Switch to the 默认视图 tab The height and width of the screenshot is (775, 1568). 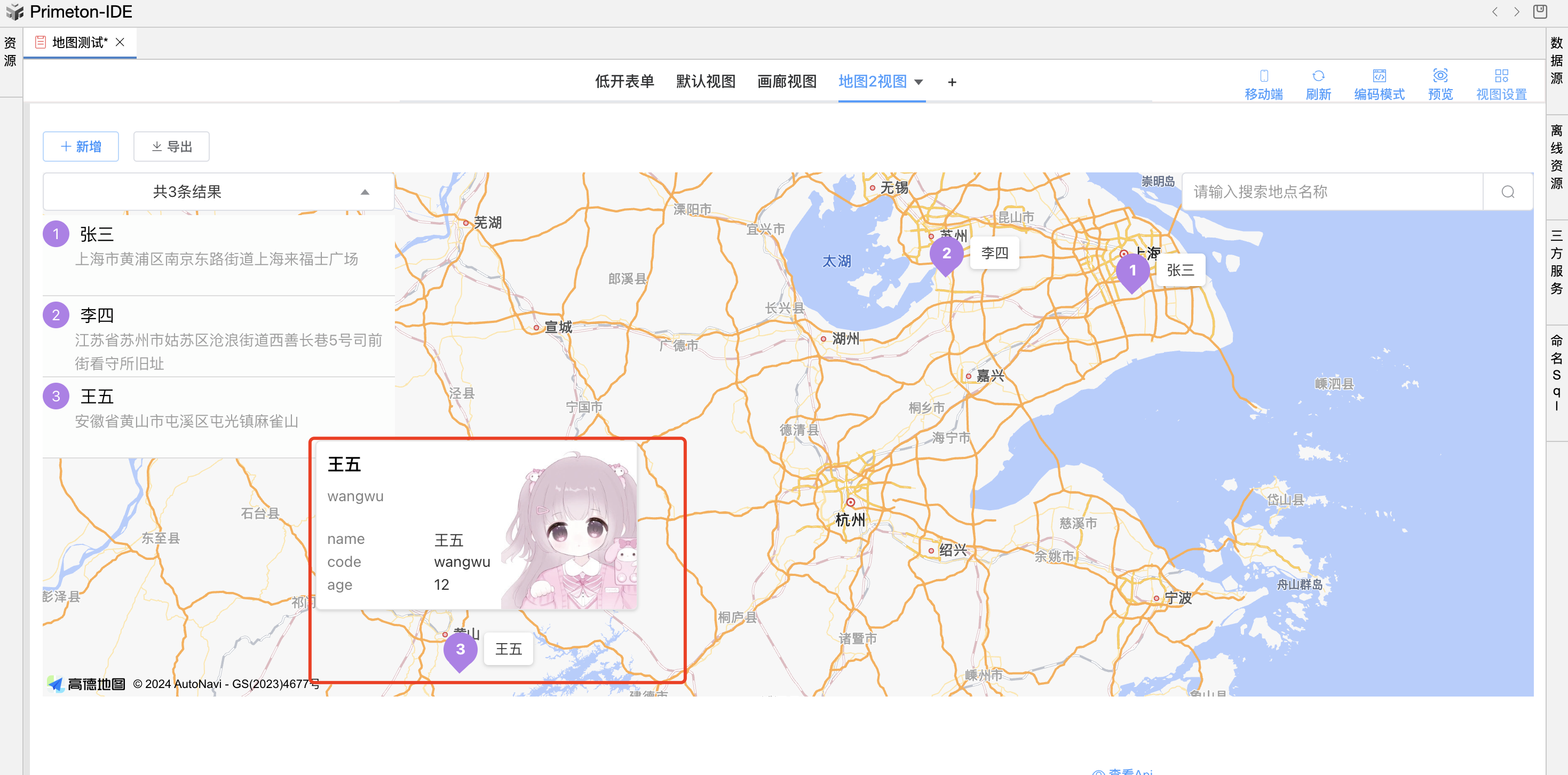pyautogui.click(x=706, y=82)
